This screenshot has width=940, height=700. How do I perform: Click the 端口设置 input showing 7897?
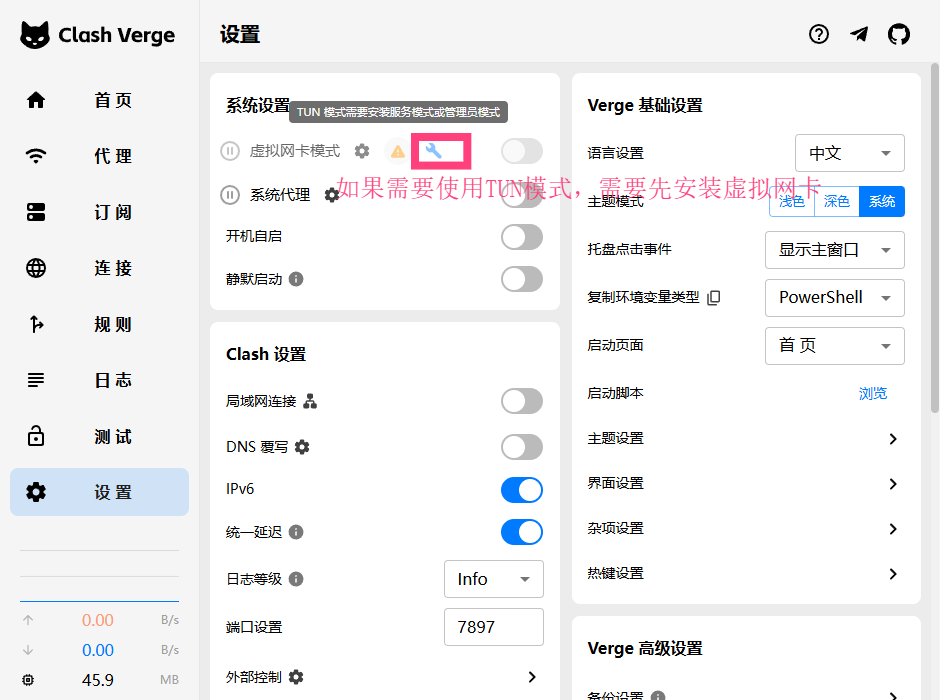tap(493, 627)
